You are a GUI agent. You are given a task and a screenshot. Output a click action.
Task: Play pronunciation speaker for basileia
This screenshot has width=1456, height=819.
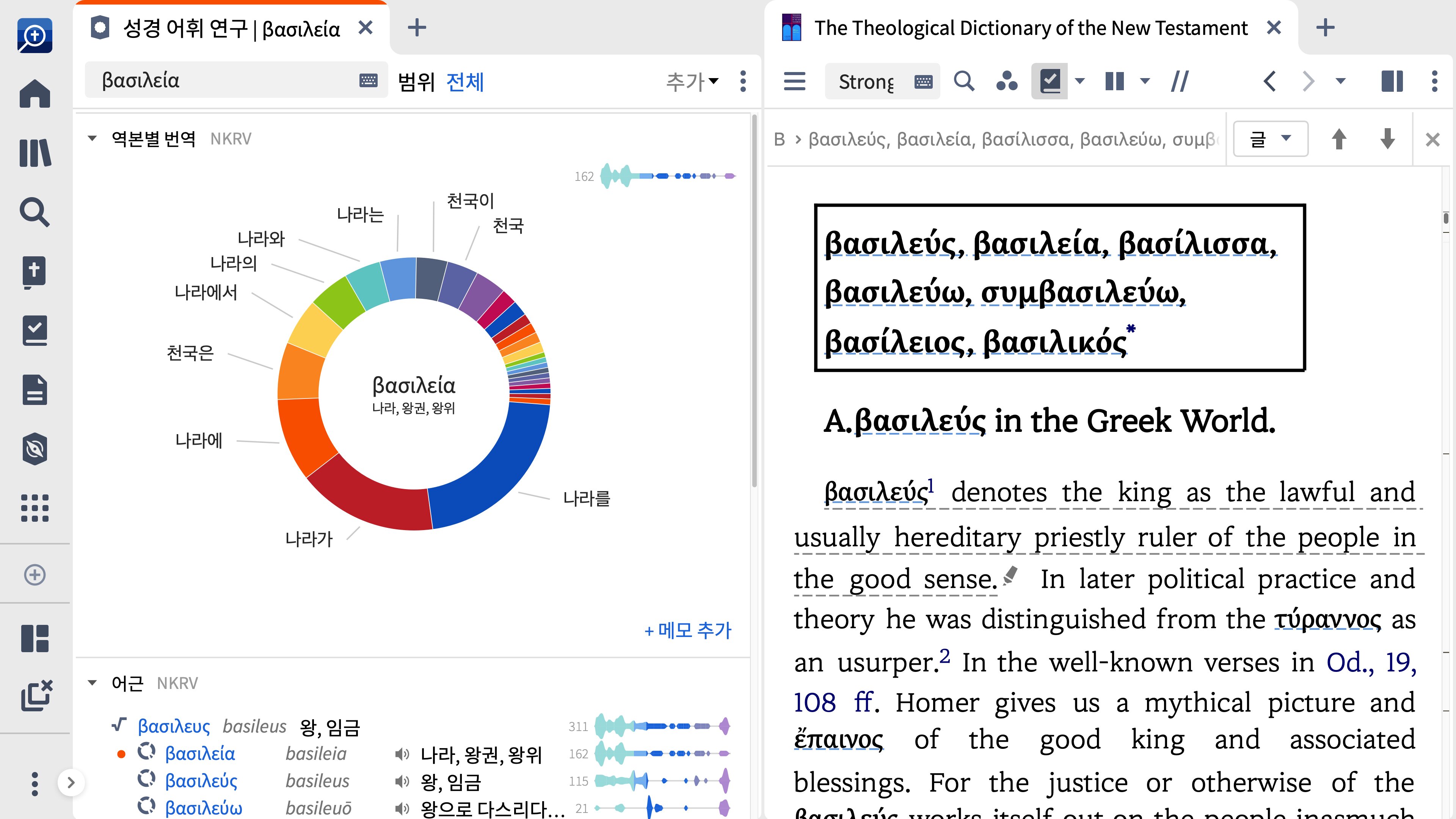coord(402,753)
